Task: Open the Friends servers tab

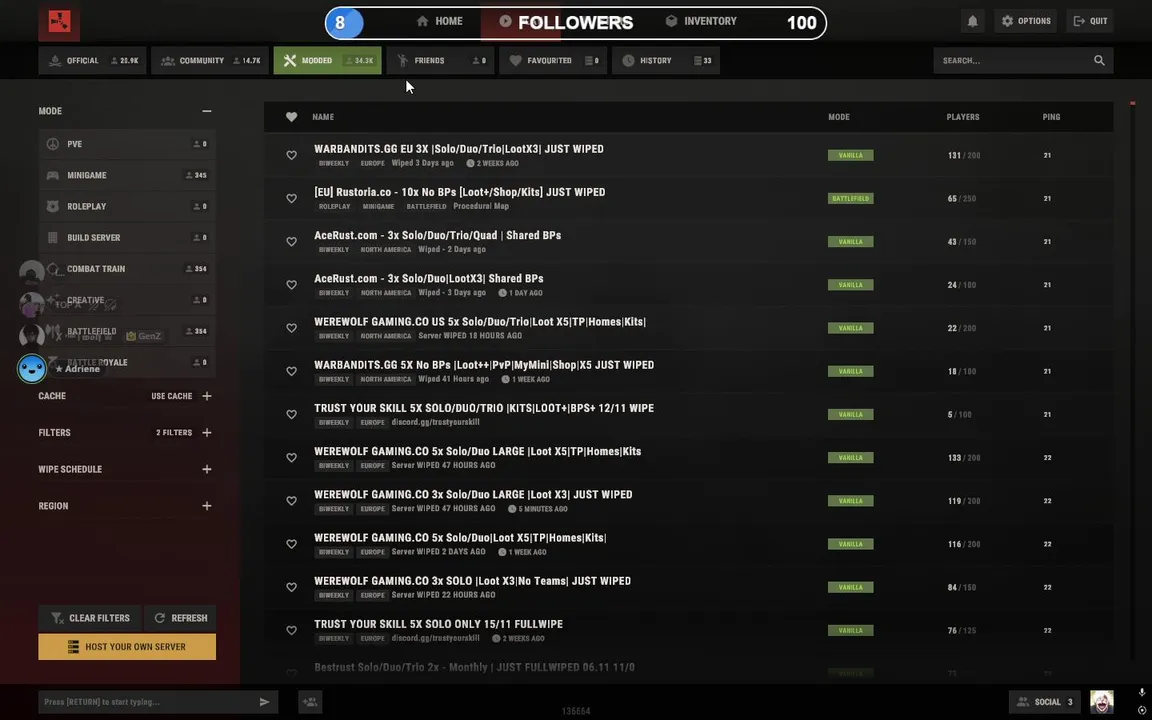Action: click(440, 60)
